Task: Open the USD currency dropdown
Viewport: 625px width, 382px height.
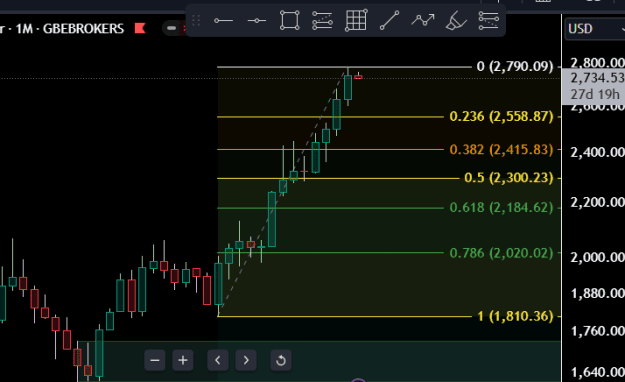Action: tap(595, 29)
